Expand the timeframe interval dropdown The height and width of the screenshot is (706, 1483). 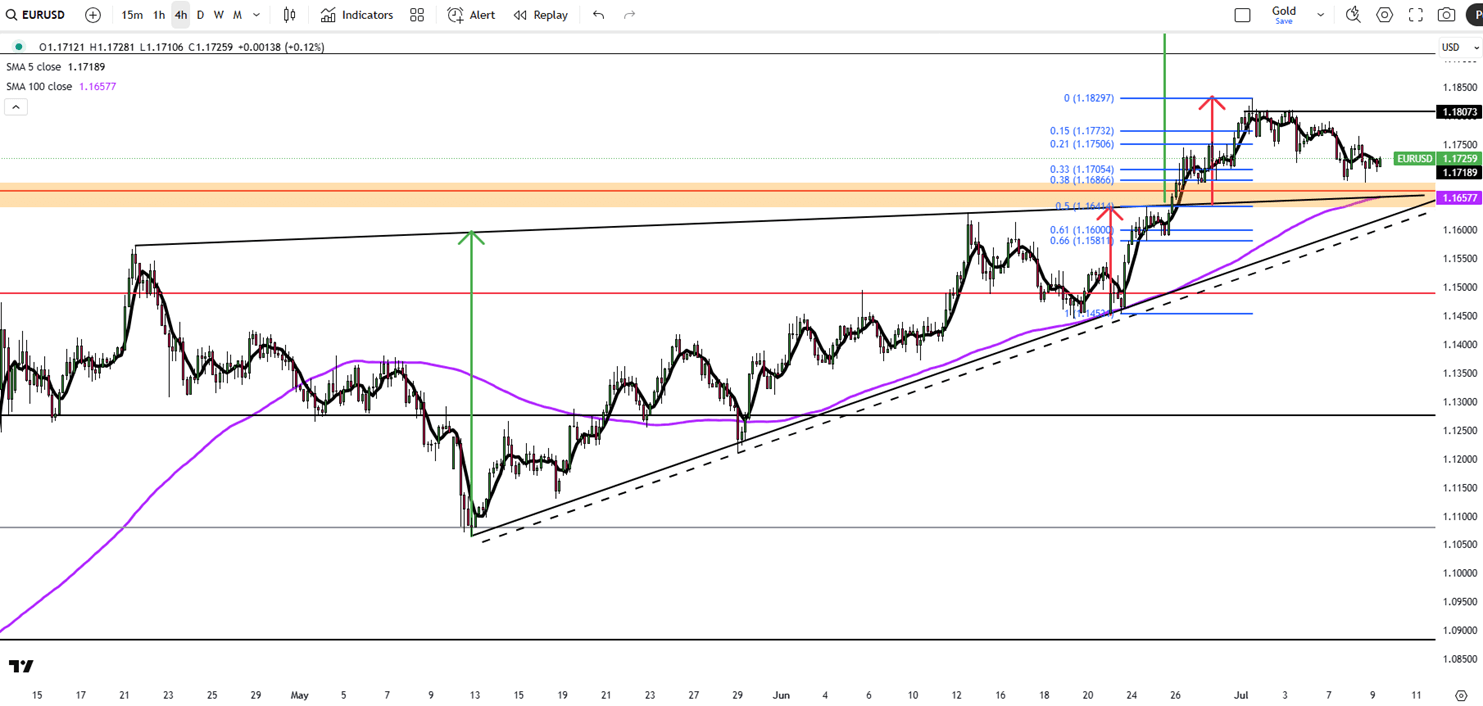point(257,15)
